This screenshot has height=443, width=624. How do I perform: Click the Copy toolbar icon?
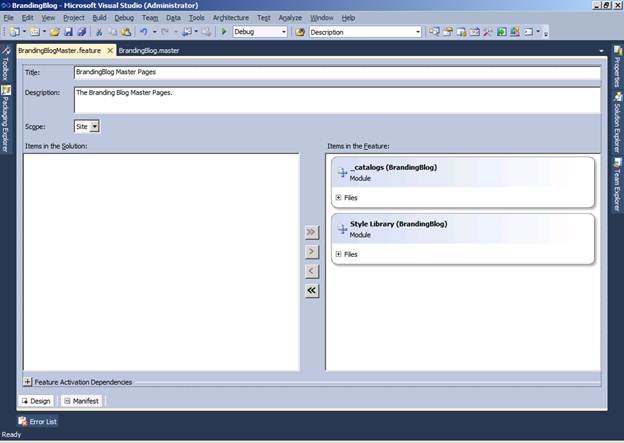113,32
